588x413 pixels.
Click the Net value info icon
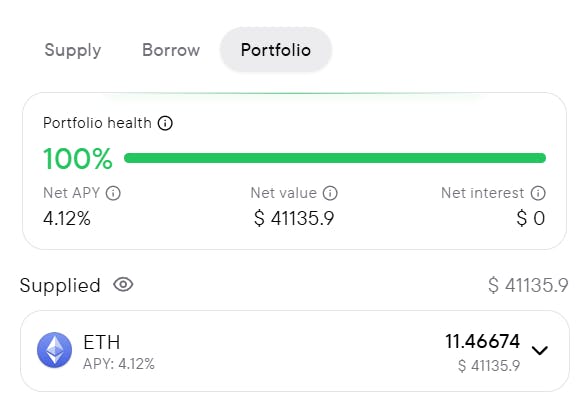[330, 193]
